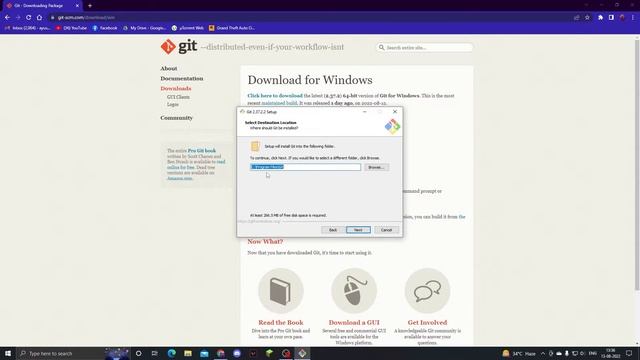Bookmark this page with star icon
This screenshot has height=360, width=640.
pos(587,18)
